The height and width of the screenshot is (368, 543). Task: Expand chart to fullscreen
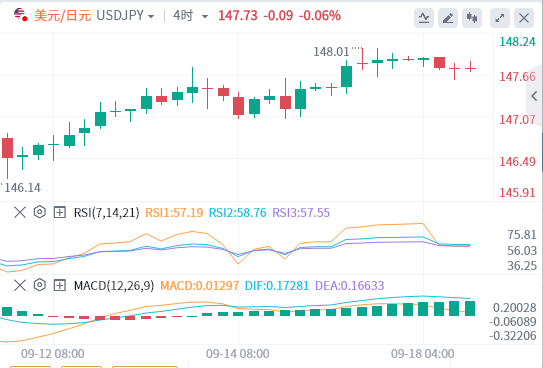[499, 18]
